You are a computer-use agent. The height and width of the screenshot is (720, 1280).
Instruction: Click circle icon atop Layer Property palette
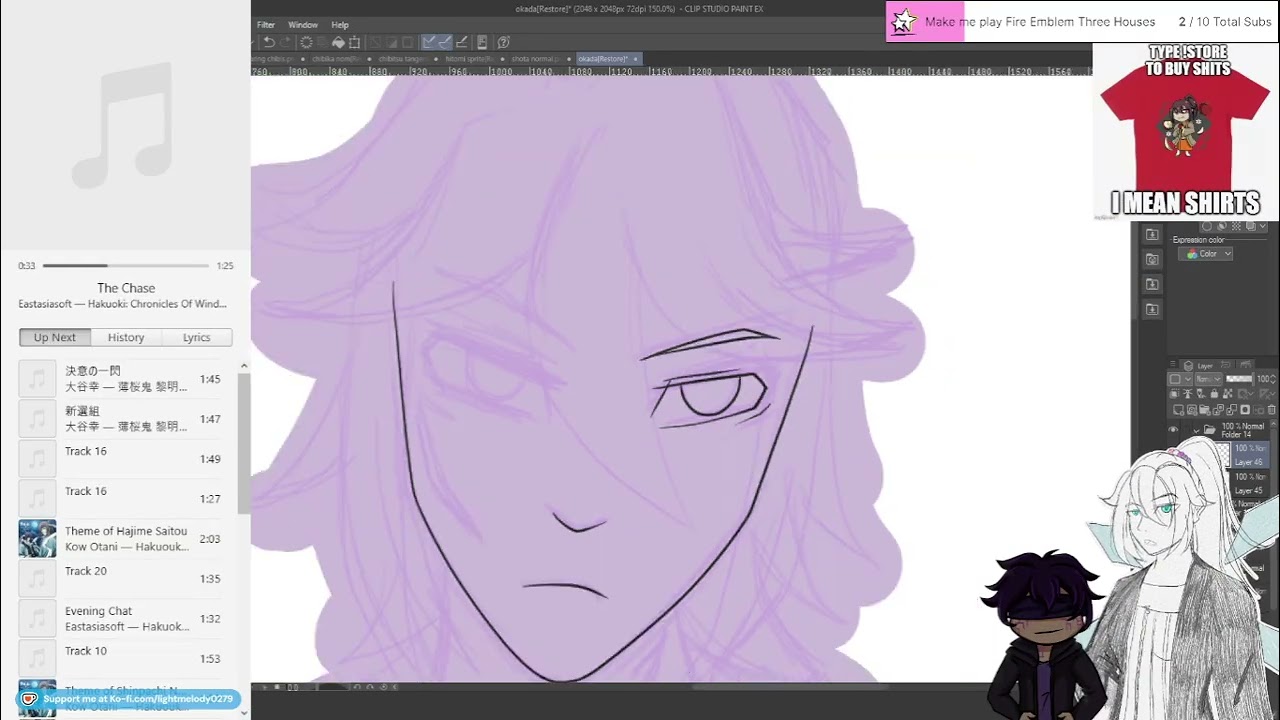pyautogui.click(x=1207, y=226)
